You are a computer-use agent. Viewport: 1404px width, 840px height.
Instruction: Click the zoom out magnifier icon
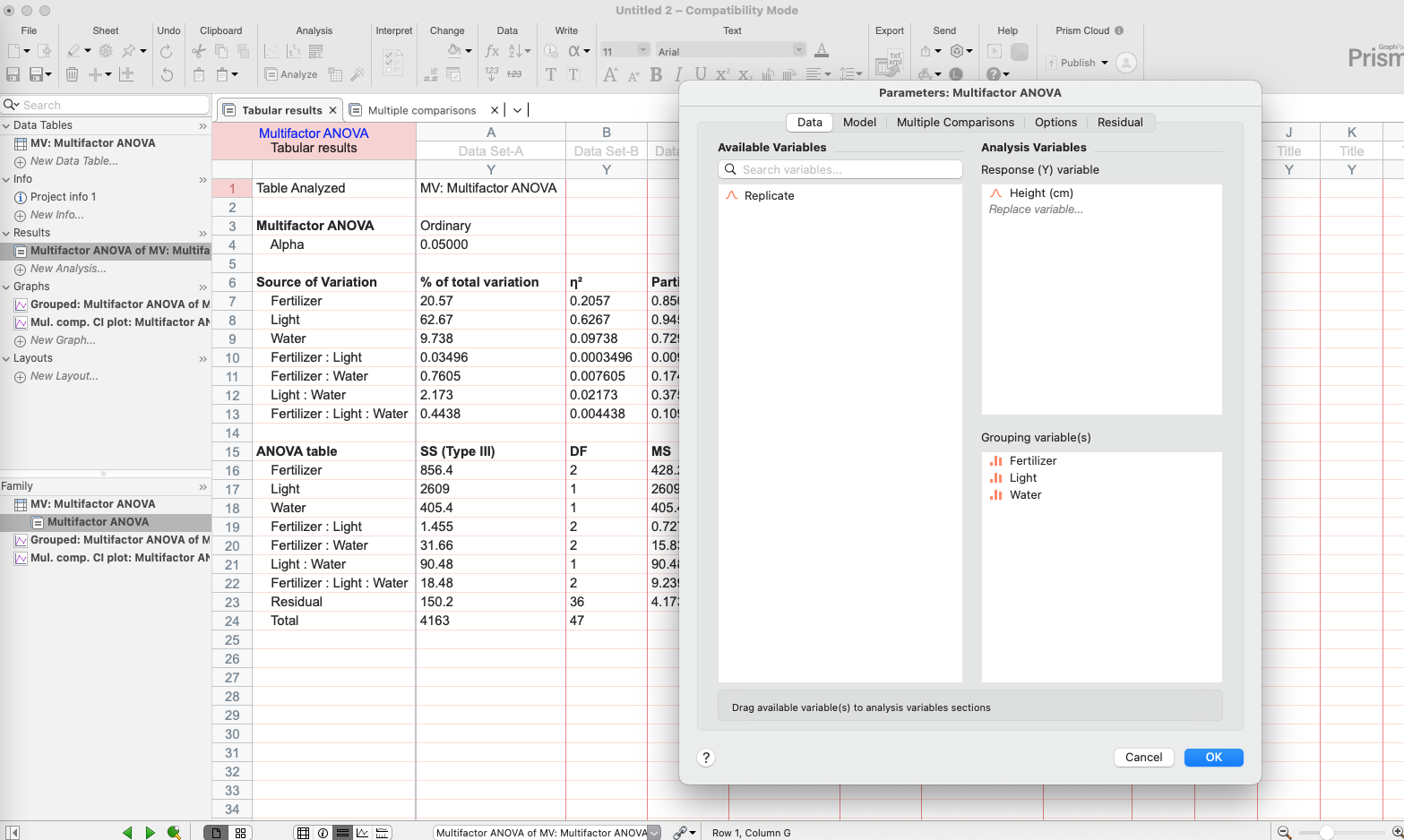pos(1284,833)
